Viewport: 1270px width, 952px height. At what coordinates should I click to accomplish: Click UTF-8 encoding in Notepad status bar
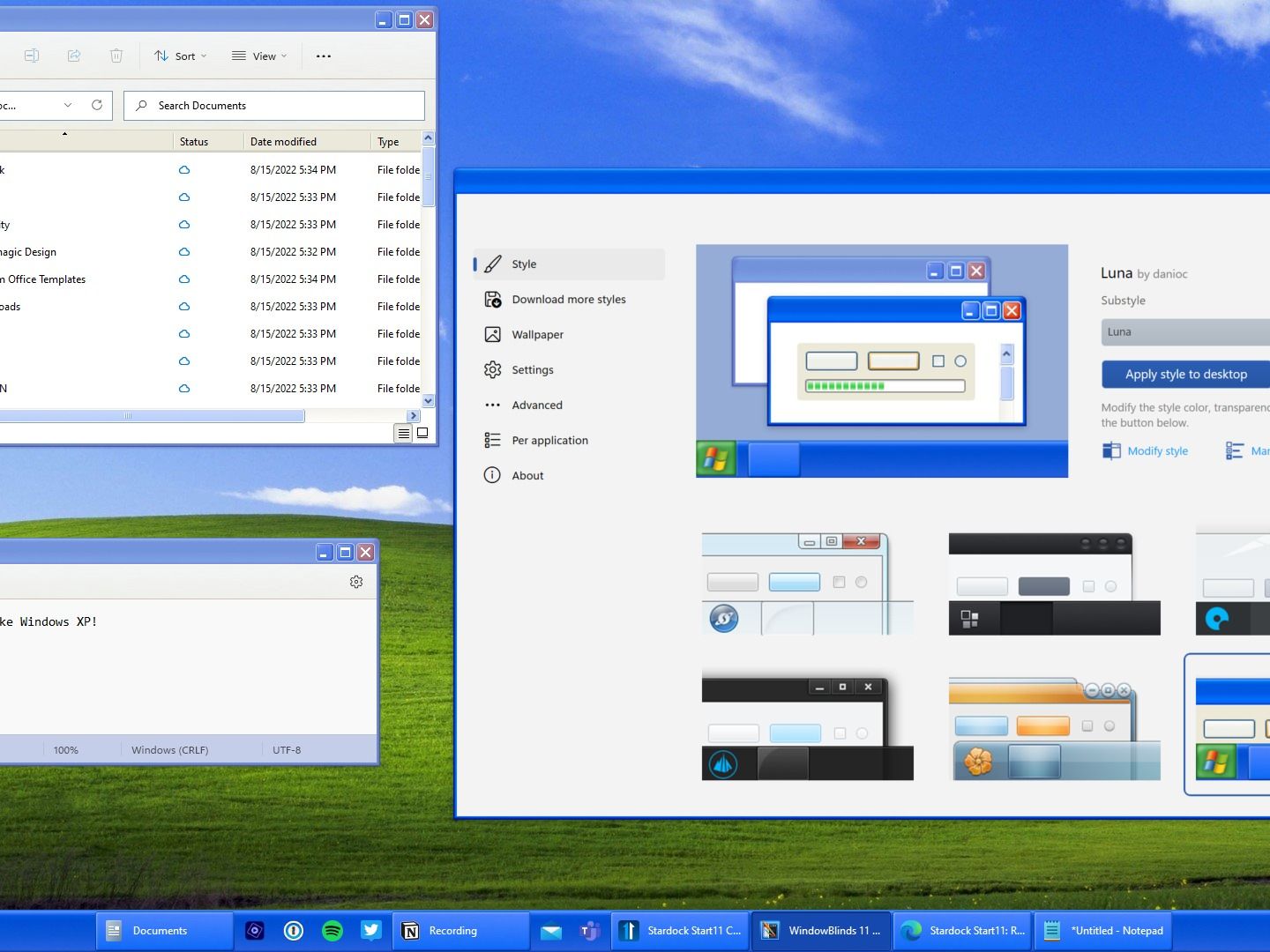tap(287, 750)
